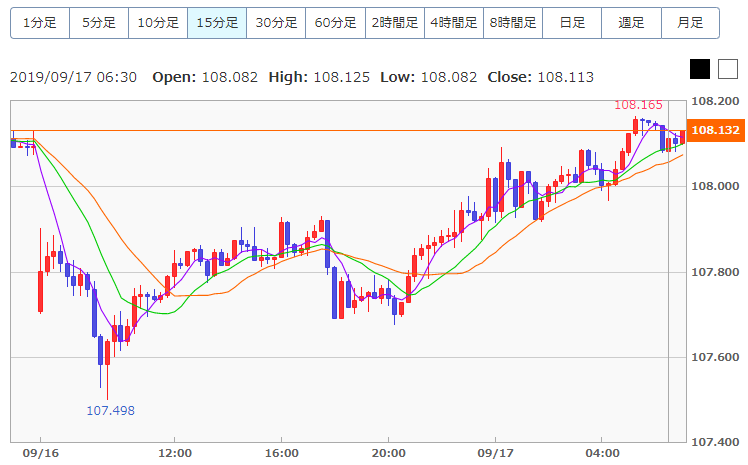This screenshot has height=465, width=748.
Task: Switch to the 60分足 chart
Action: tap(335, 23)
